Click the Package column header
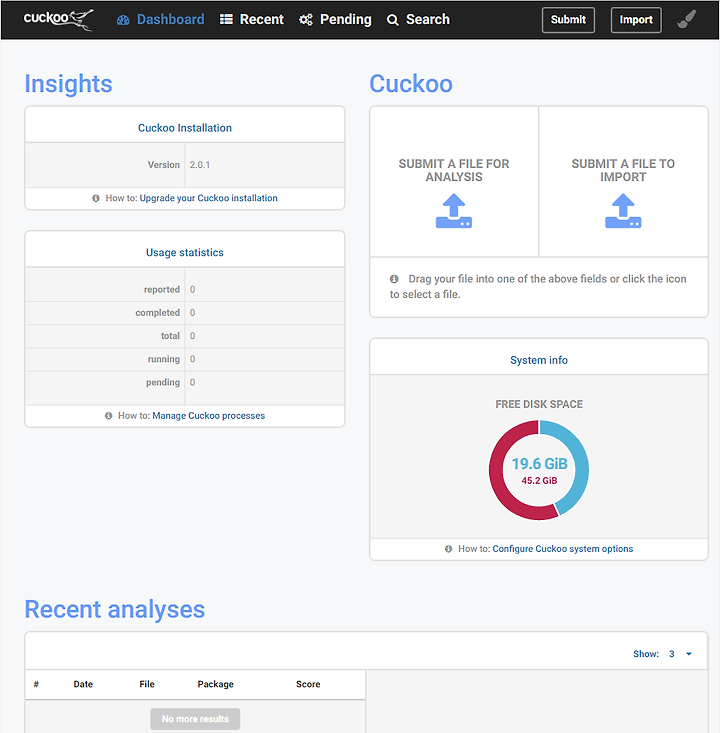This screenshot has width=720, height=733. pos(216,684)
